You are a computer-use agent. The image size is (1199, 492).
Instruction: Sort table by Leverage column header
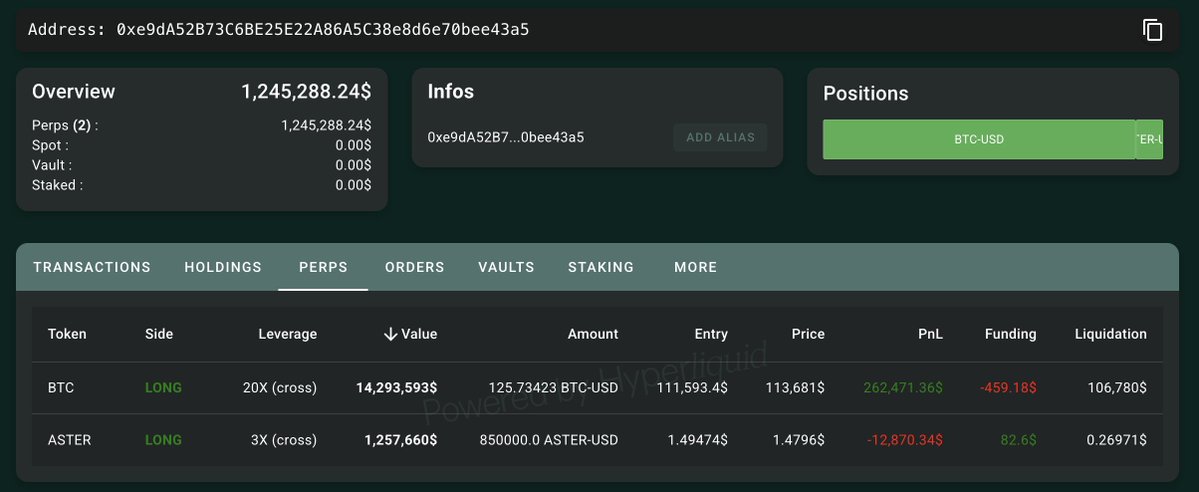click(x=287, y=334)
